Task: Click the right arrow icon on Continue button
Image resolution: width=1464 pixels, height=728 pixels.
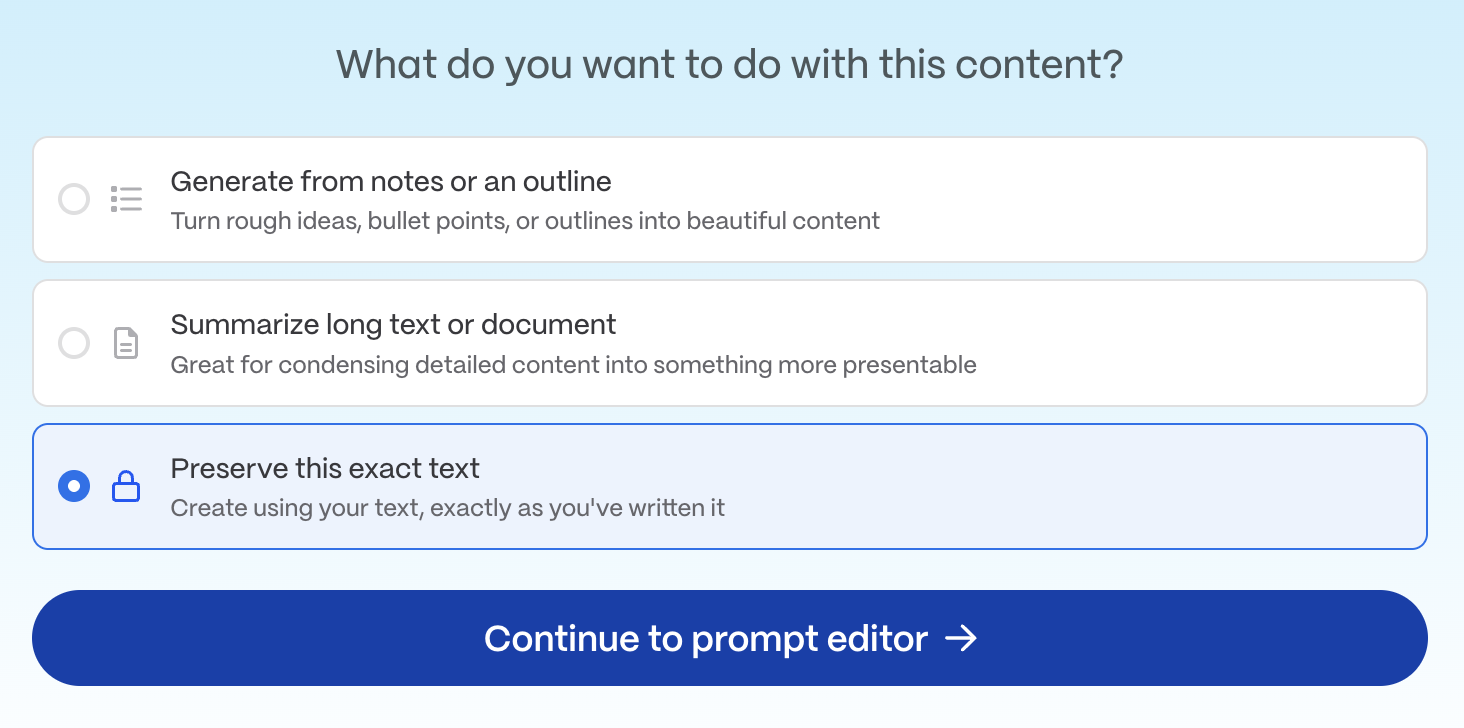Action: coord(961,638)
